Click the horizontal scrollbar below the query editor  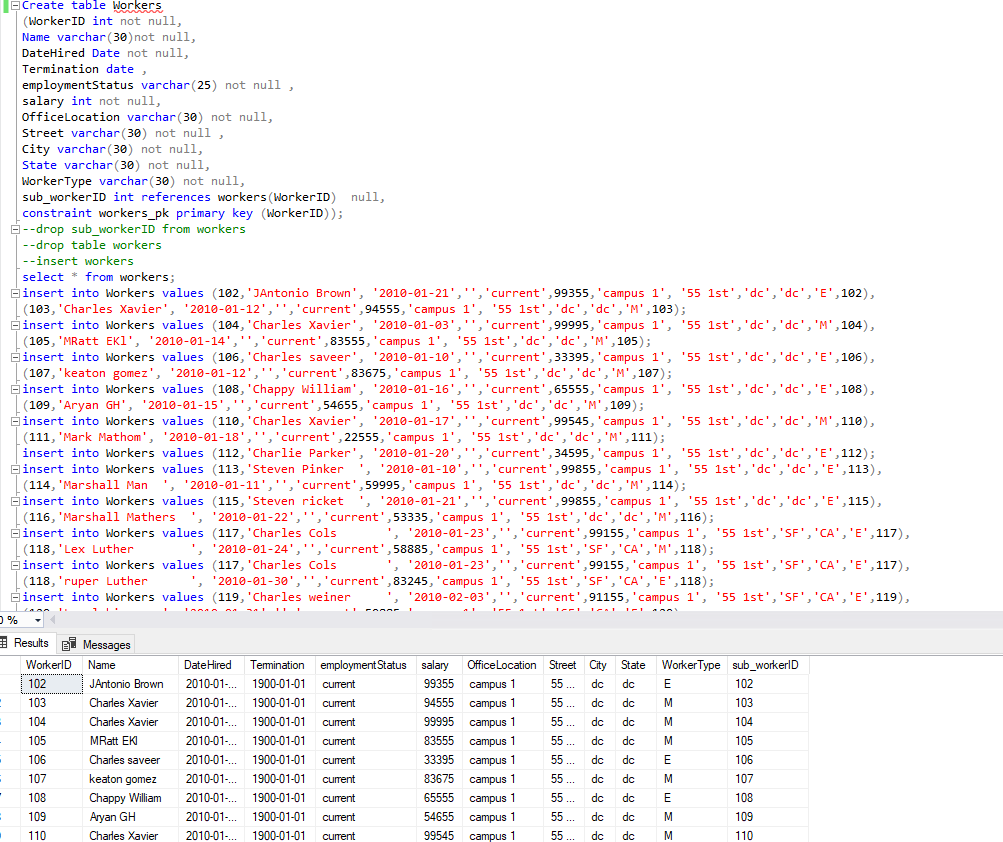pos(500,620)
